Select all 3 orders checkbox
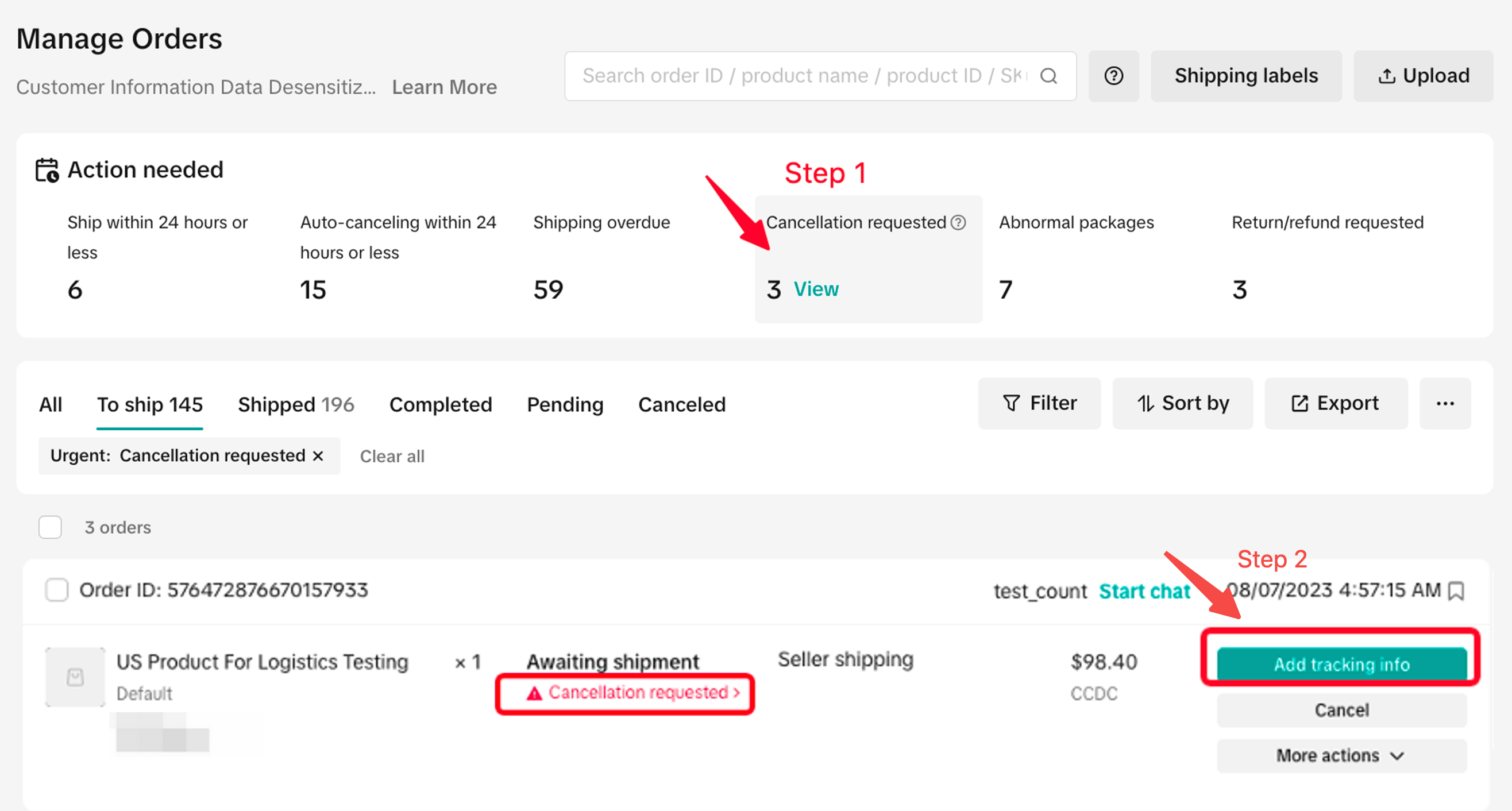This screenshot has width=1512, height=811. (51, 527)
